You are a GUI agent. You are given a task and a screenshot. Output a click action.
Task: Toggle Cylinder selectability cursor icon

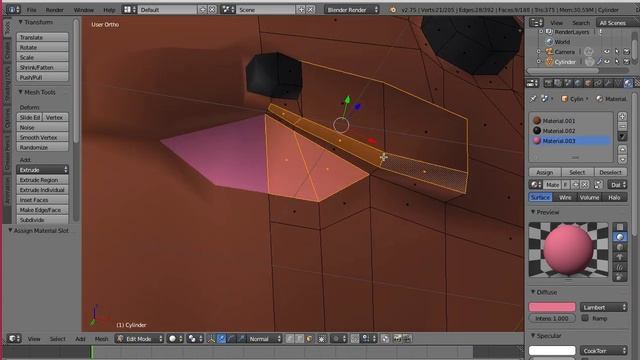pos(617,62)
